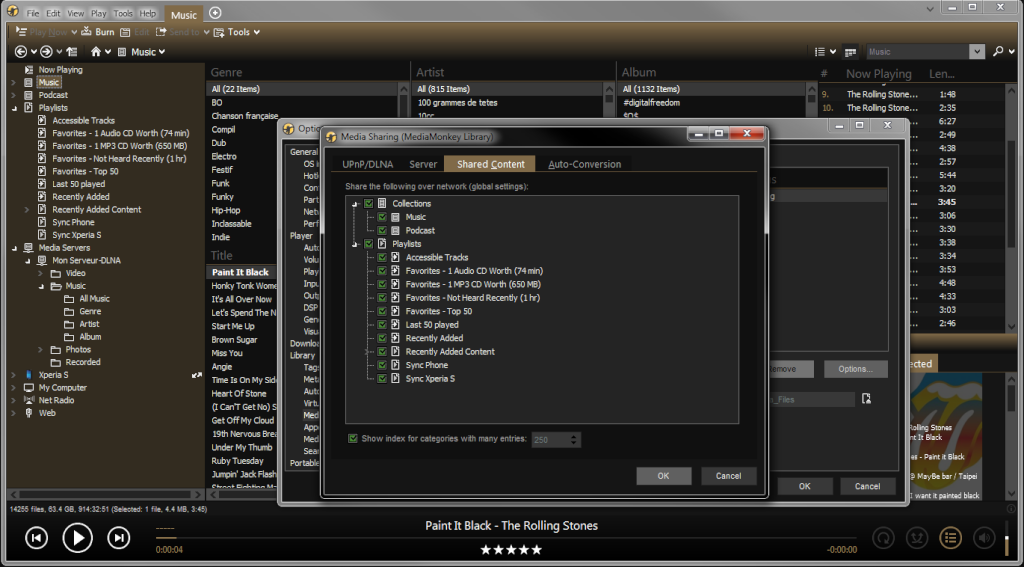The height and width of the screenshot is (567, 1024).
Task: Click browse folder icon next to path field
Action: coord(866,398)
